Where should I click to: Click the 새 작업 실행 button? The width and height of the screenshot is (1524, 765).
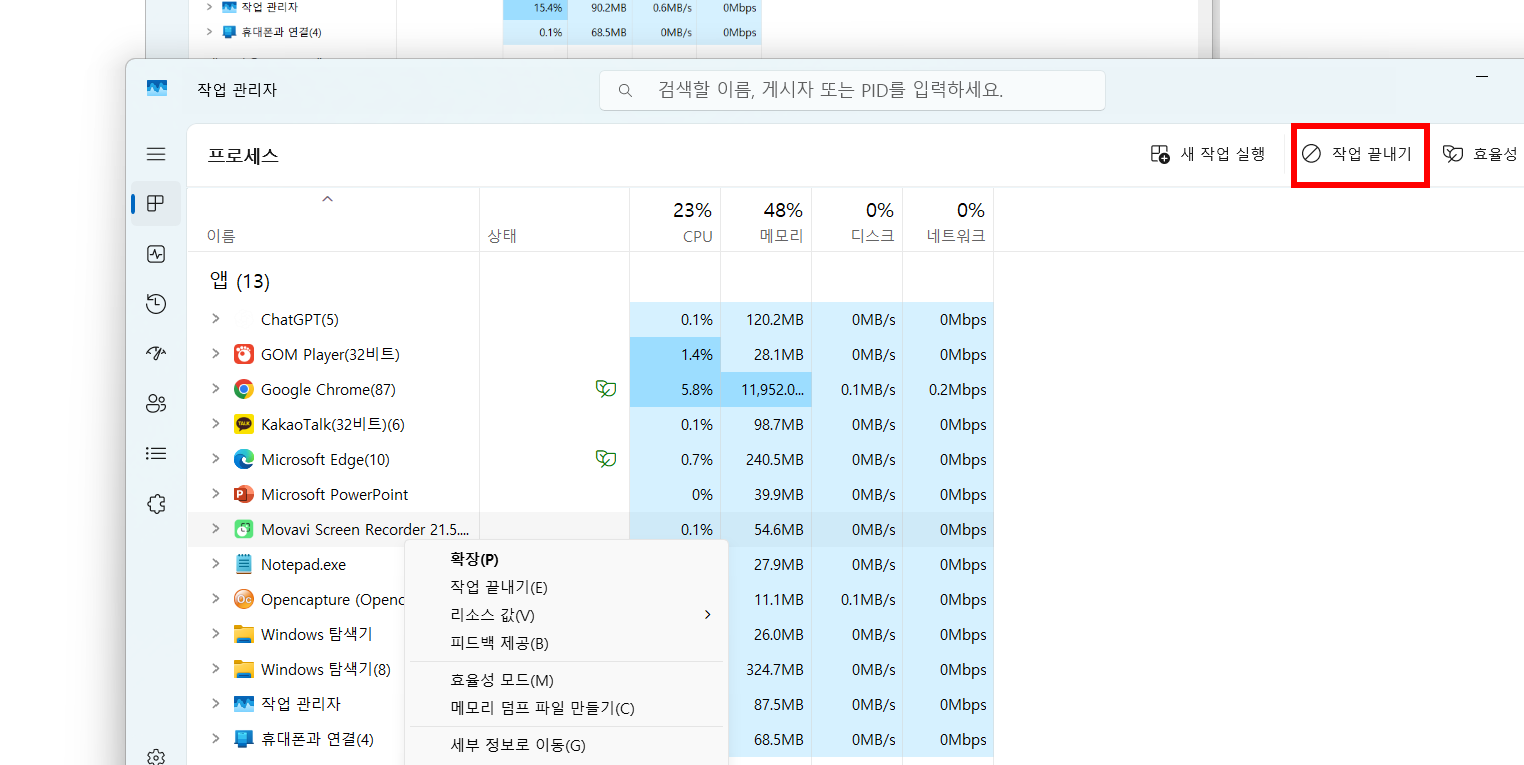(x=1208, y=154)
